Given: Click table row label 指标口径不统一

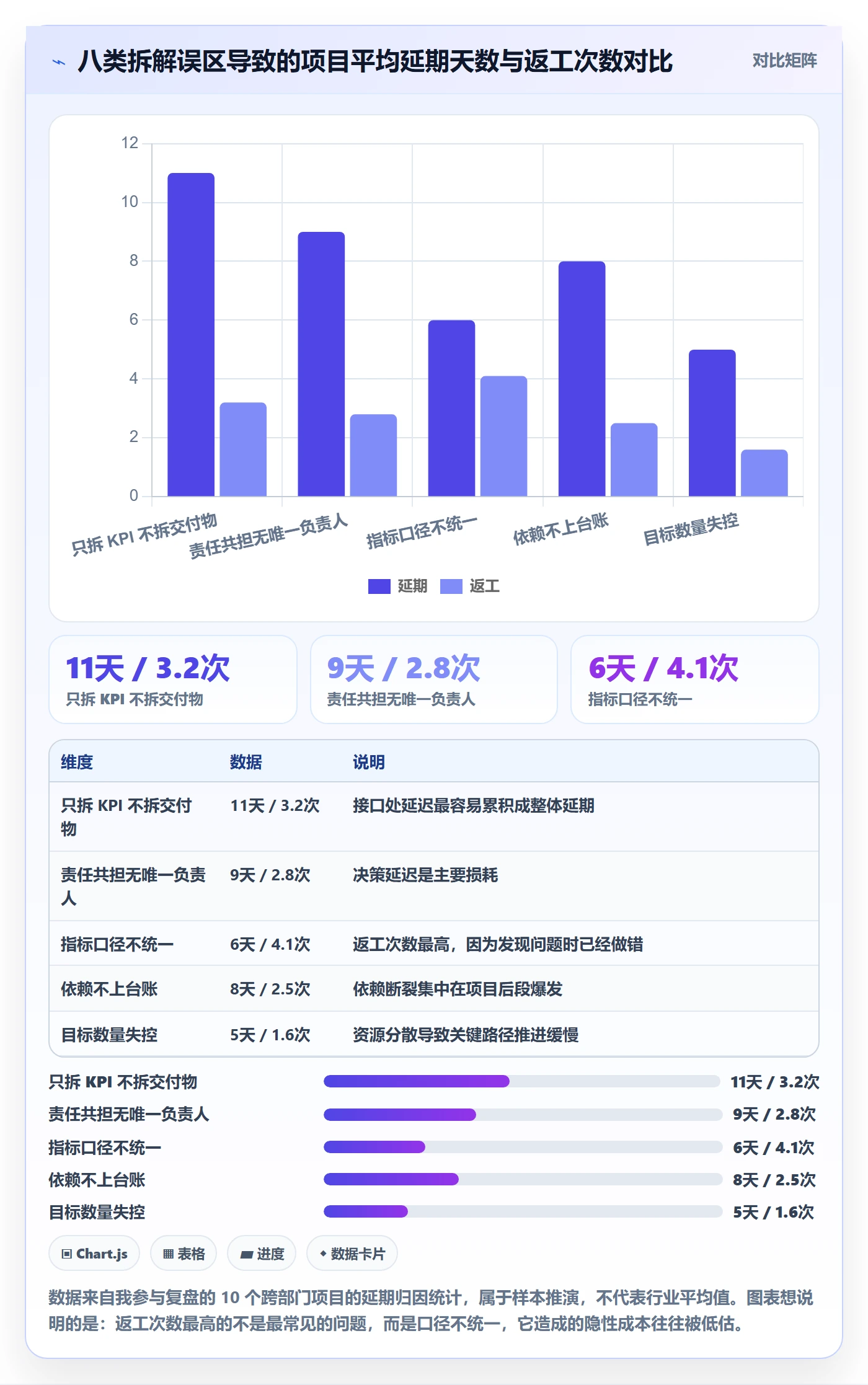Looking at the screenshot, I should 117,944.
